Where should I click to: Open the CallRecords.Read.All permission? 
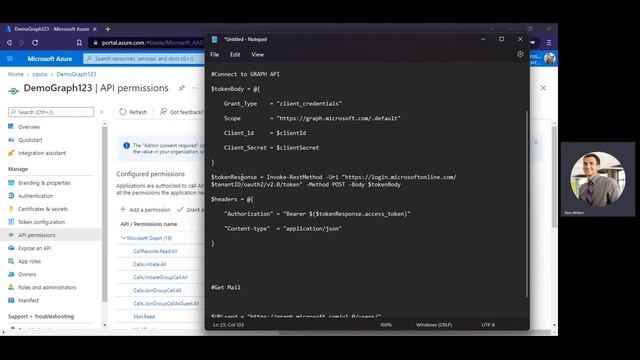coord(155,251)
